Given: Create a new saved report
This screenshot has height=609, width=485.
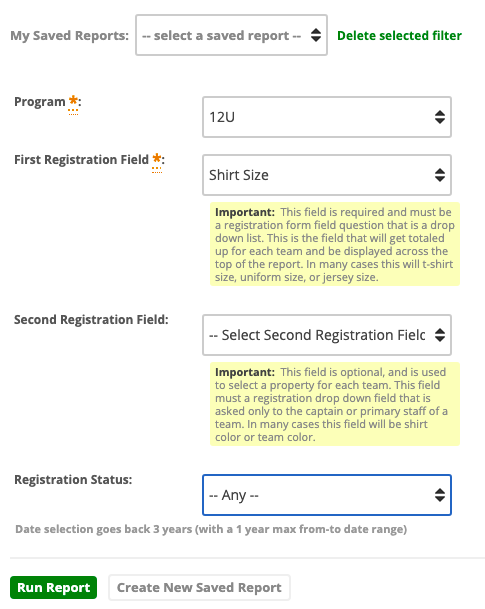Looking at the screenshot, I should tap(199, 587).
